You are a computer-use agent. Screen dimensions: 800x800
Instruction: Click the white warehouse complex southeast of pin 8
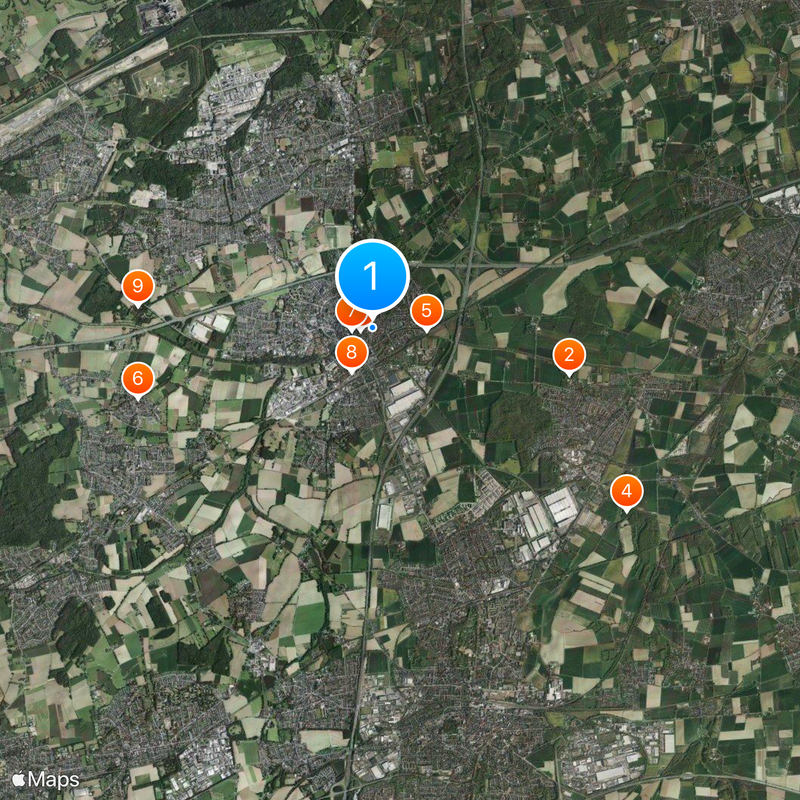point(405,397)
